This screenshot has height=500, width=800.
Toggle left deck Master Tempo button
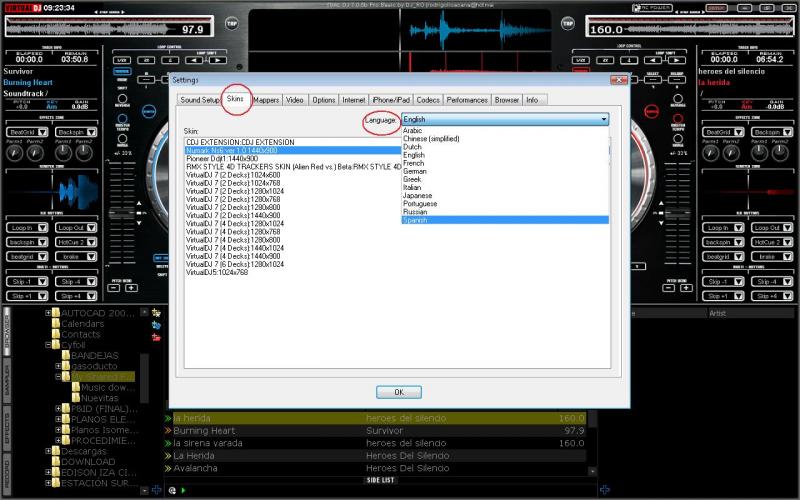click(x=122, y=118)
